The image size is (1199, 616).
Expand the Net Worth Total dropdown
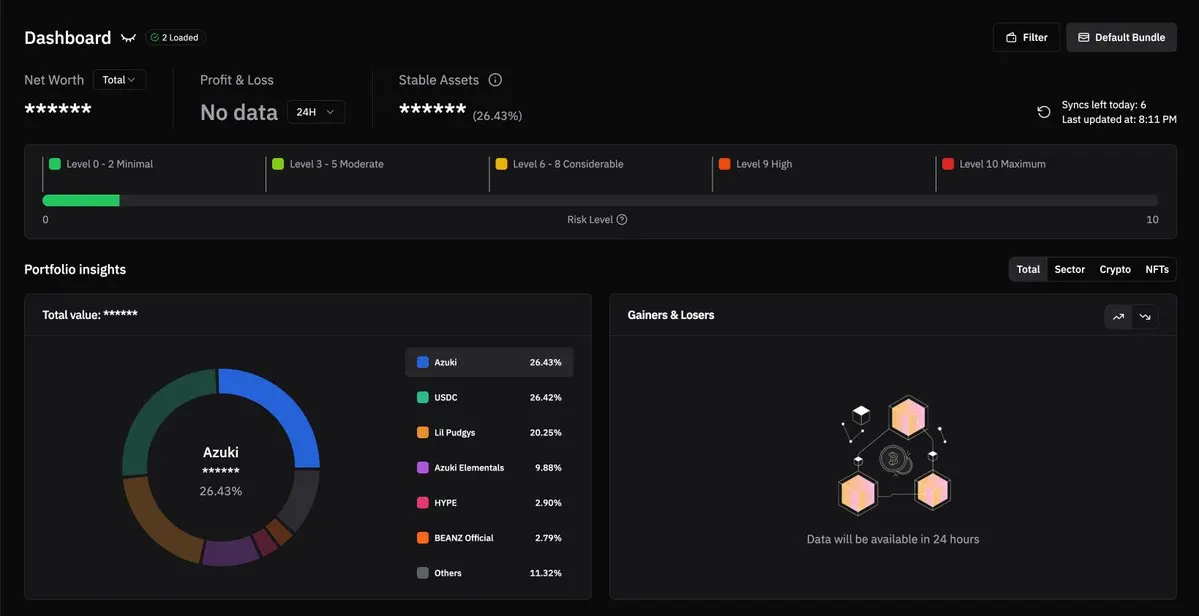coord(119,79)
